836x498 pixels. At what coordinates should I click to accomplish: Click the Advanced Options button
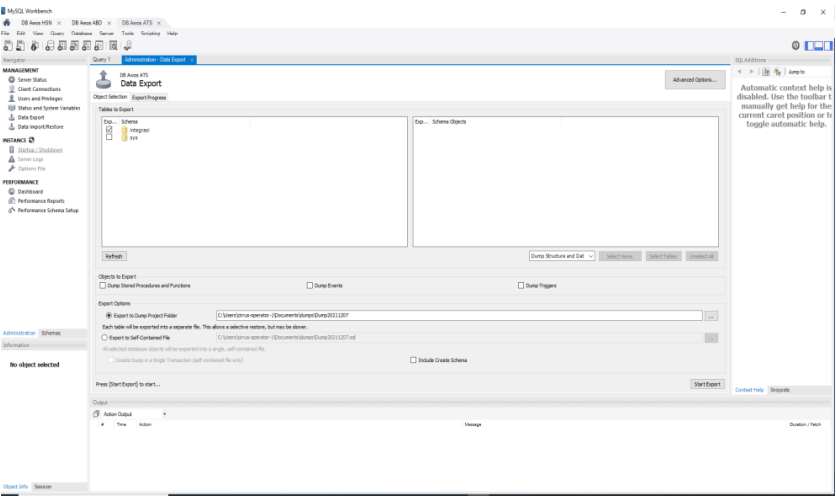(x=693, y=79)
